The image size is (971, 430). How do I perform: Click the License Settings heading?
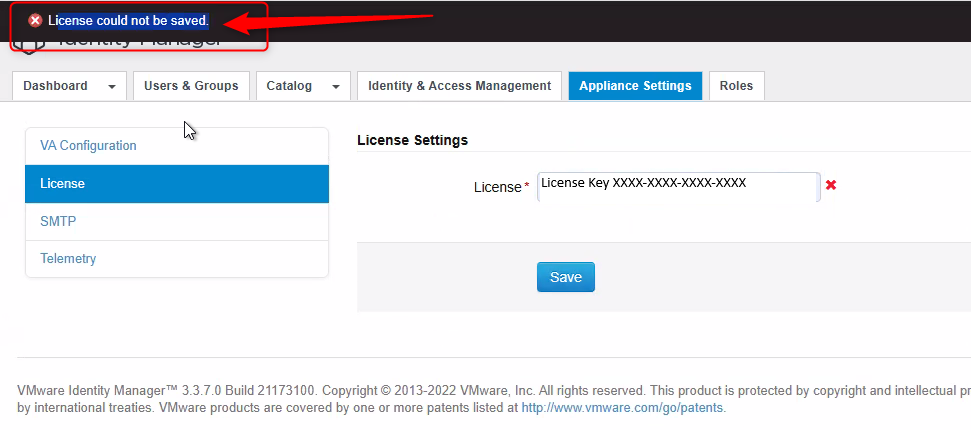click(x=412, y=141)
